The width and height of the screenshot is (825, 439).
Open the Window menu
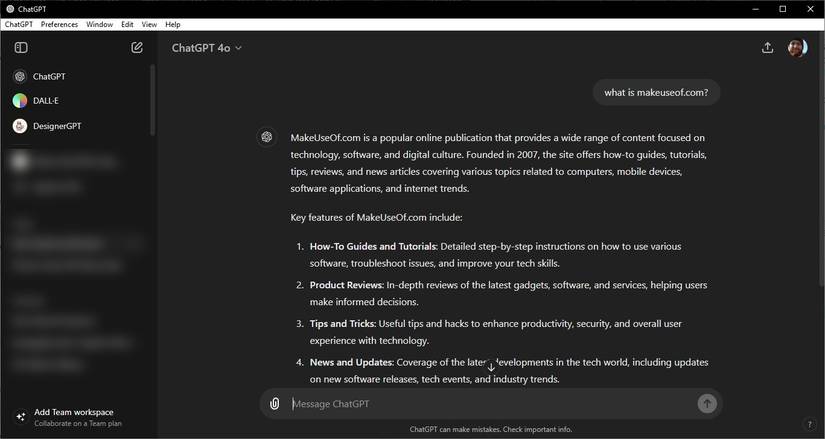pos(99,24)
